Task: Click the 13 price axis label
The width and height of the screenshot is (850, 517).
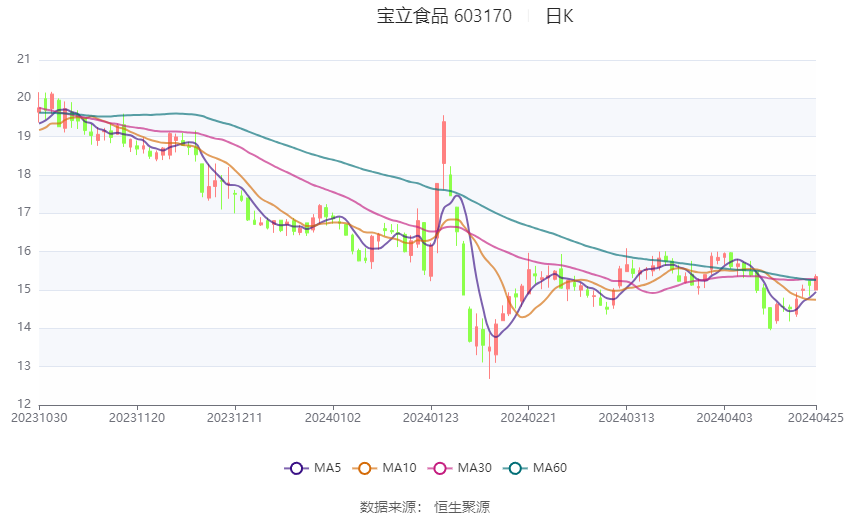Action: coord(24,366)
